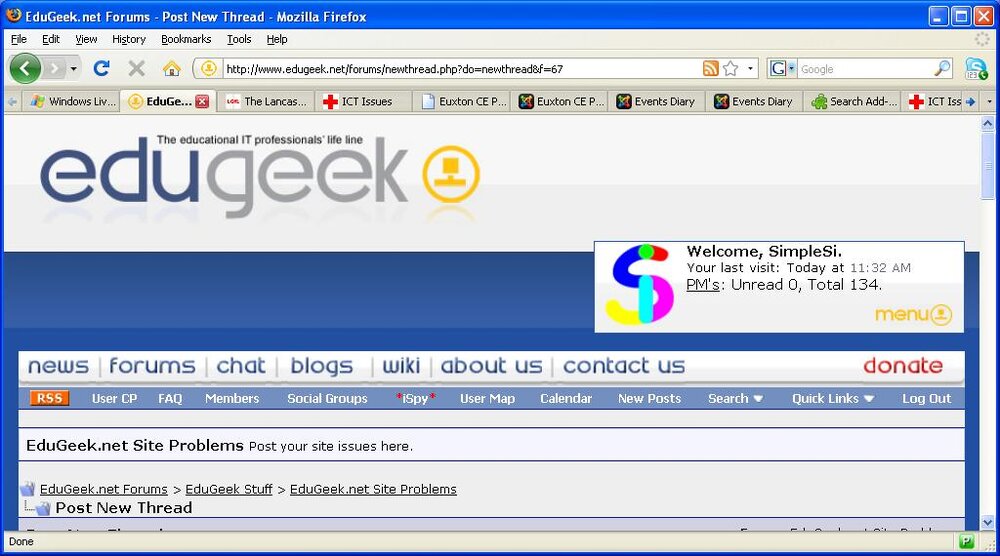Click the orange RSS button in navbar

pyautogui.click(x=49, y=399)
